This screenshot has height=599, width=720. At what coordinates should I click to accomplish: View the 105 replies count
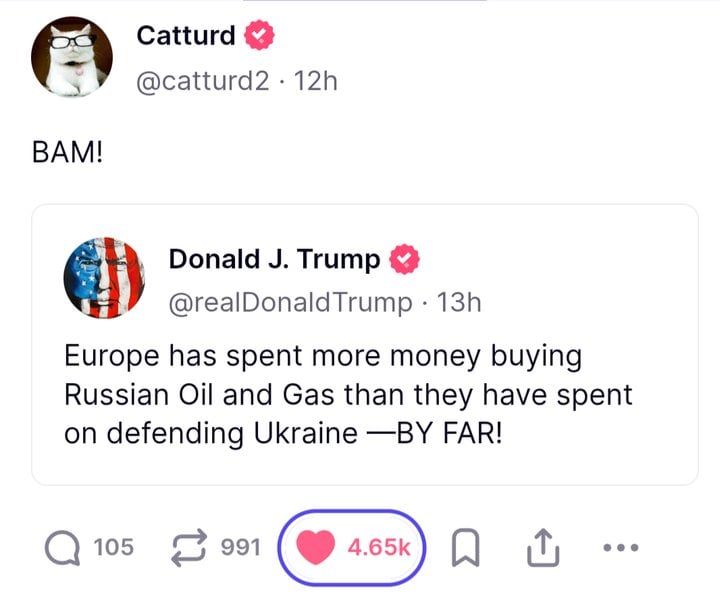114,546
